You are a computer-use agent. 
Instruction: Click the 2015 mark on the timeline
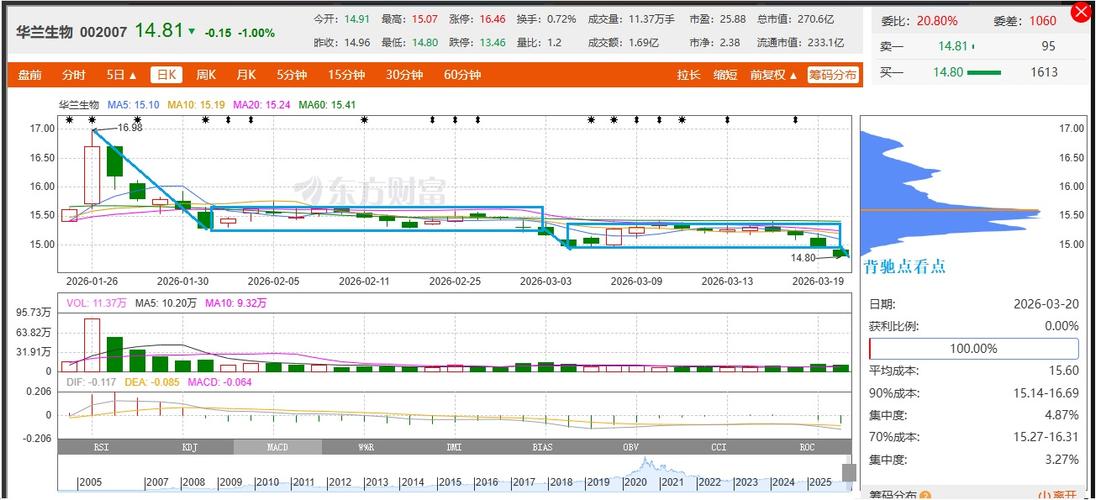[450, 483]
